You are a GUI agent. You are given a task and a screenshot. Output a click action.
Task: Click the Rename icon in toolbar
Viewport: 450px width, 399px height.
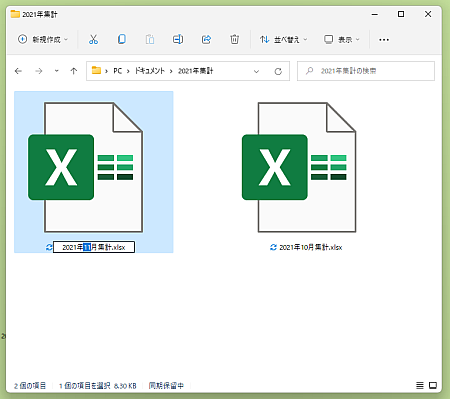pos(178,40)
